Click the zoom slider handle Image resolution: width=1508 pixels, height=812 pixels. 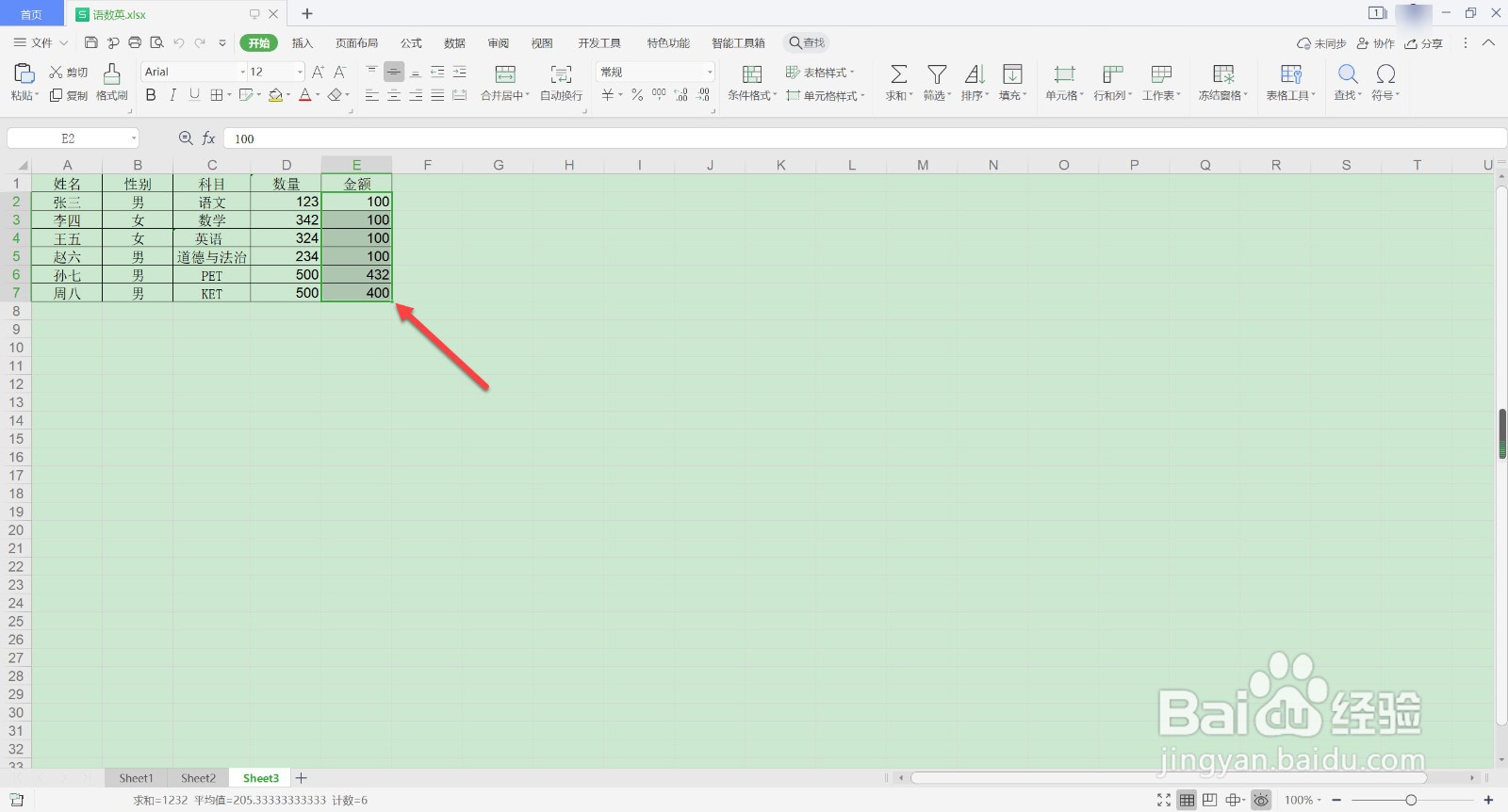pyautogui.click(x=1411, y=800)
